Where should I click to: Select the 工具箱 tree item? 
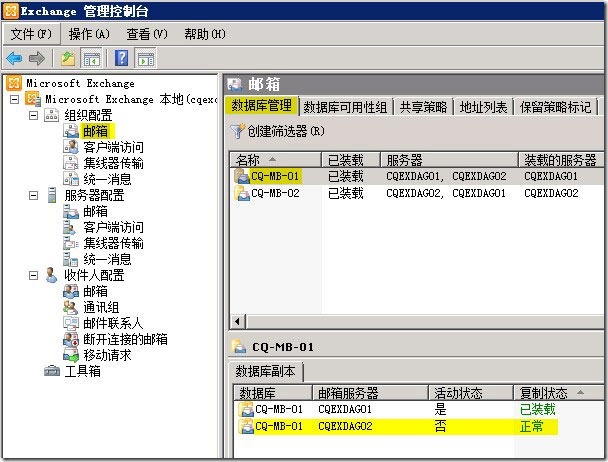[82, 371]
